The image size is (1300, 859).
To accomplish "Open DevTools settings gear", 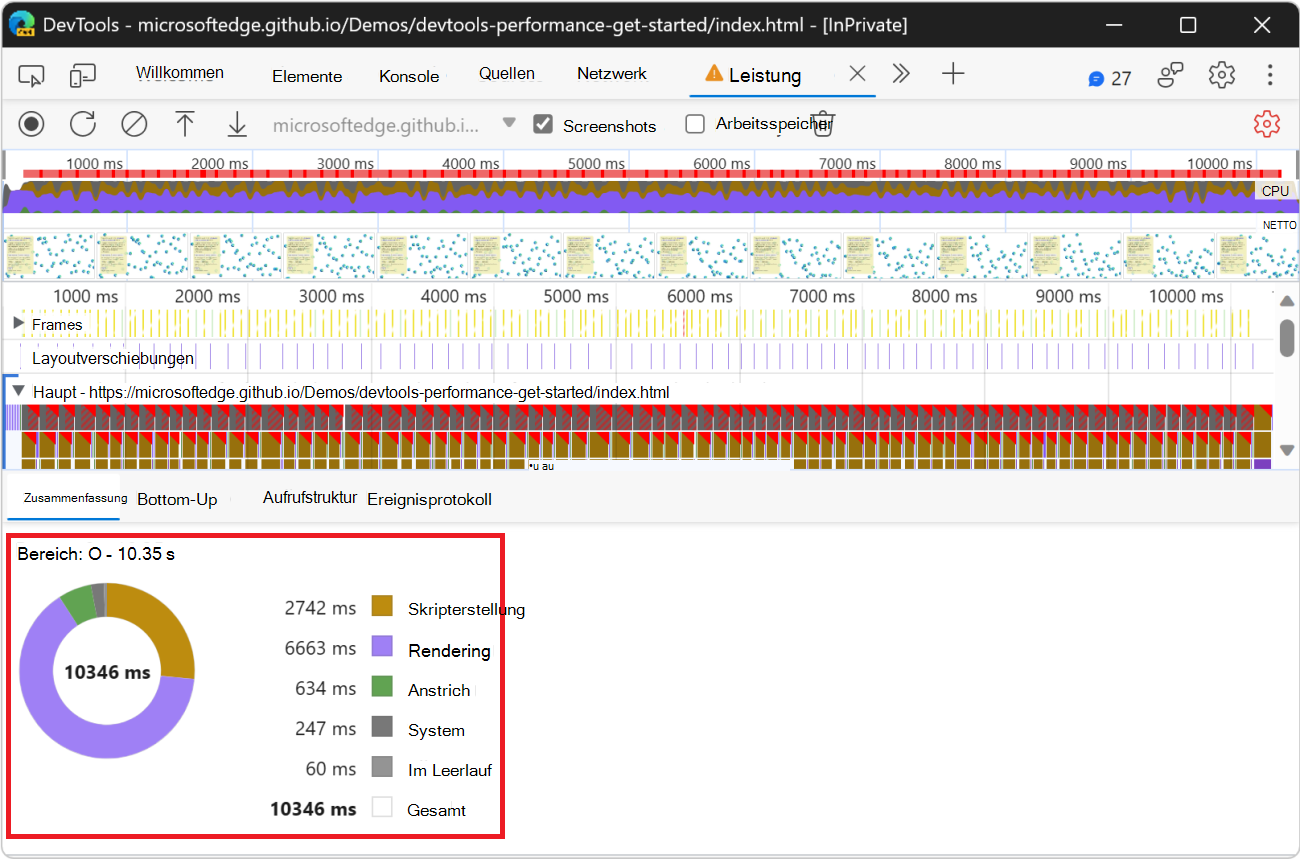I will (x=1221, y=75).
